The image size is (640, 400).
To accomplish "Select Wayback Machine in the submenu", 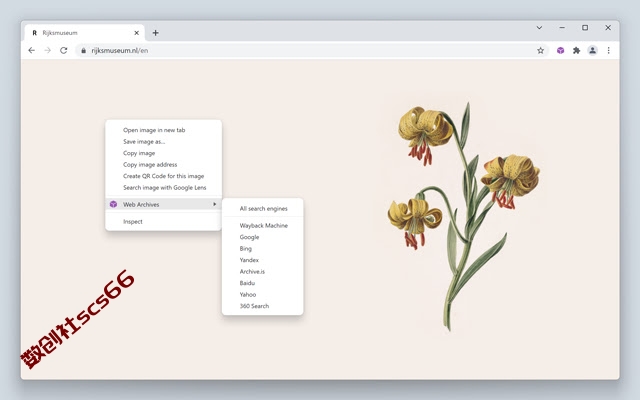I will pos(262,225).
